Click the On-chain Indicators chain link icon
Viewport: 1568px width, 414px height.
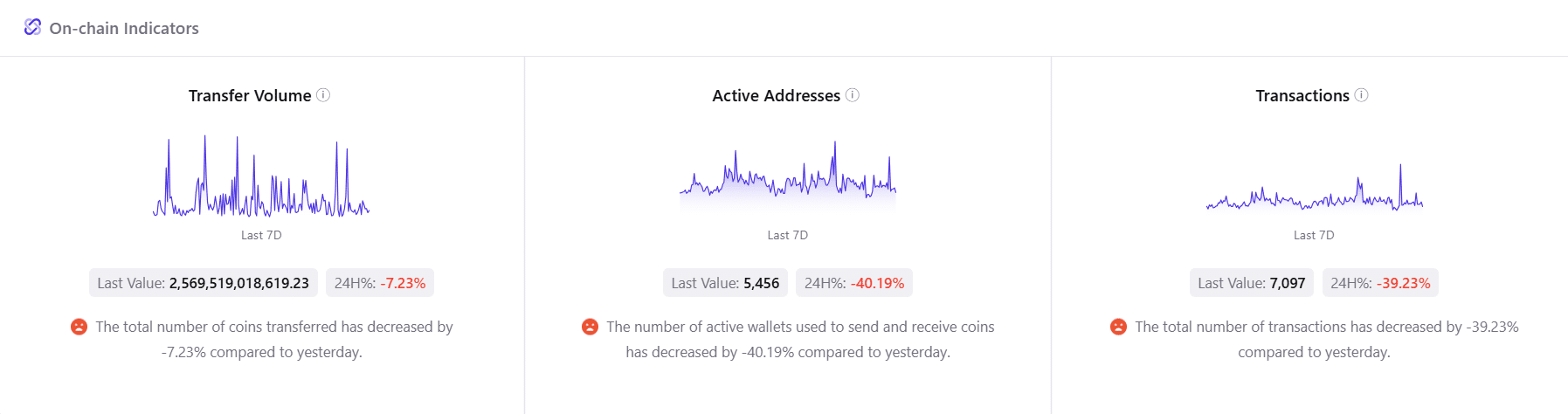coord(32,27)
